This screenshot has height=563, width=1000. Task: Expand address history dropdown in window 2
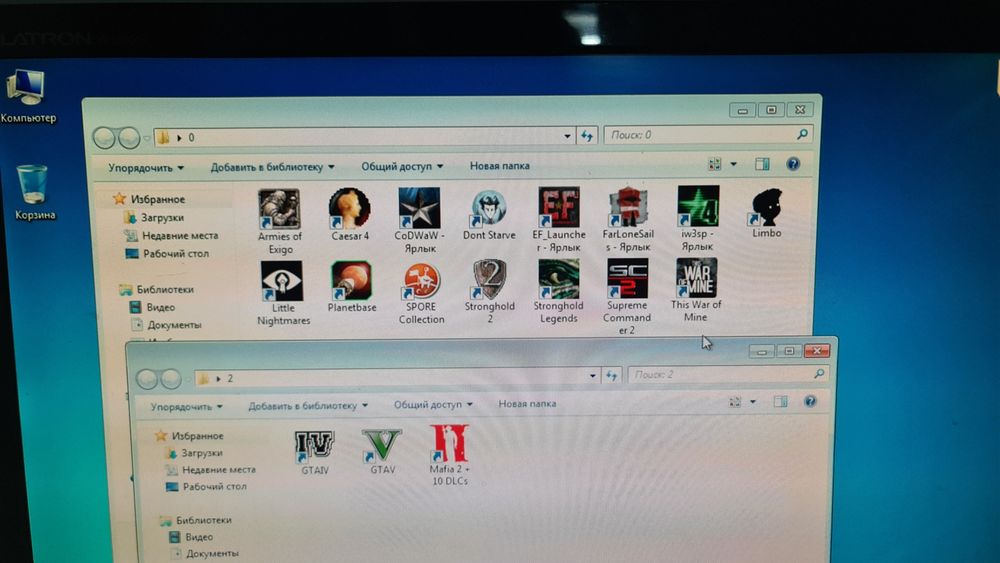pyautogui.click(x=592, y=376)
